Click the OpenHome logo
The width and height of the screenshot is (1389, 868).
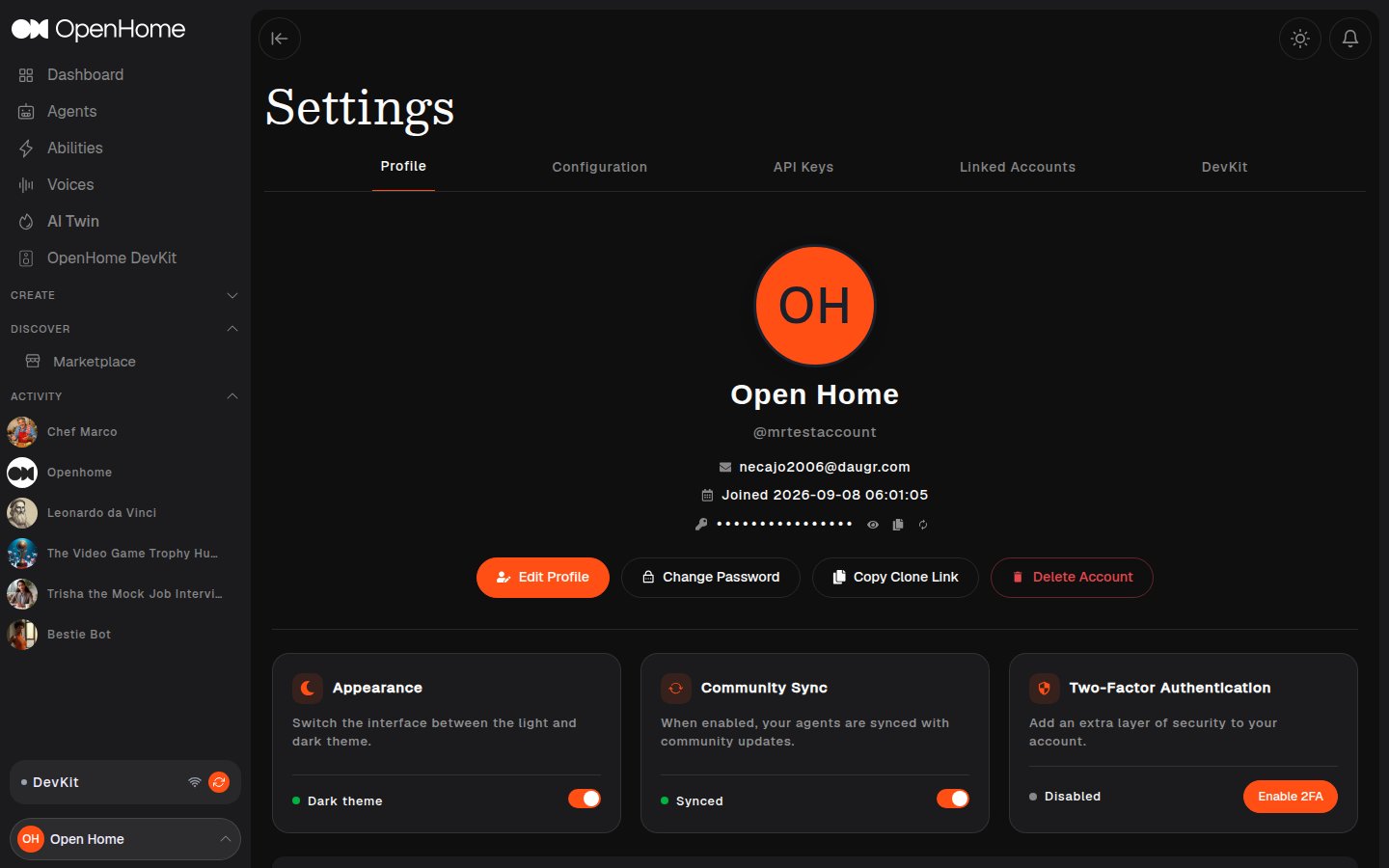pyautogui.click(x=98, y=29)
